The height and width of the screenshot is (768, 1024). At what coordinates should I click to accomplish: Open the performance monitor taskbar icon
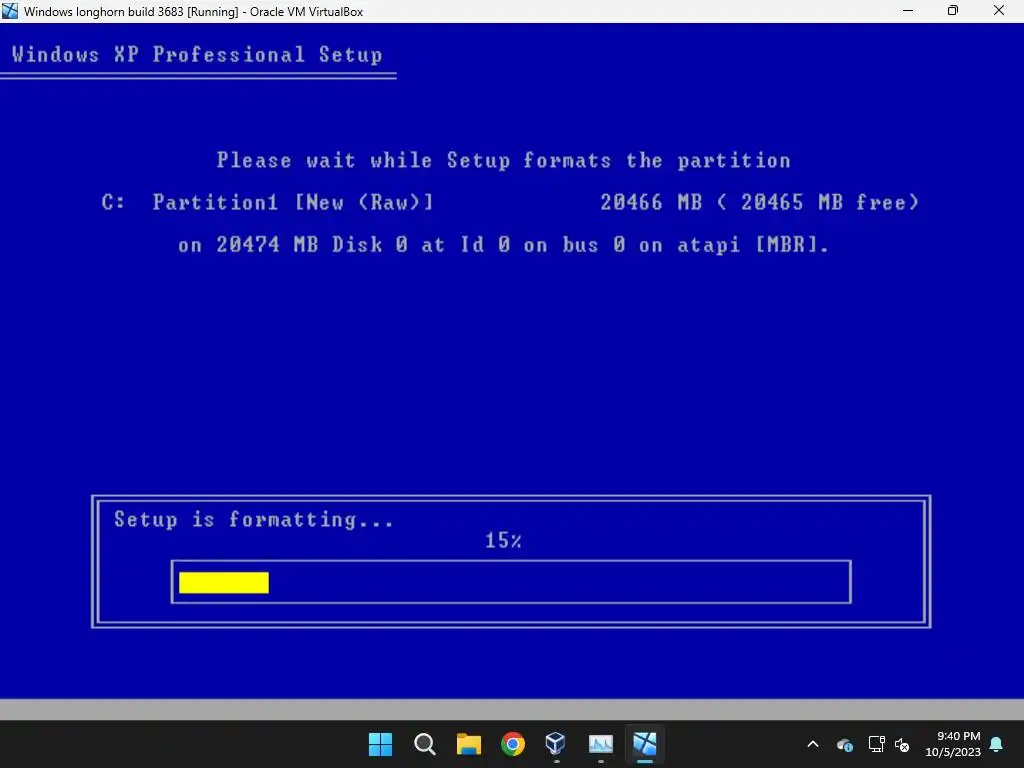[x=601, y=744]
